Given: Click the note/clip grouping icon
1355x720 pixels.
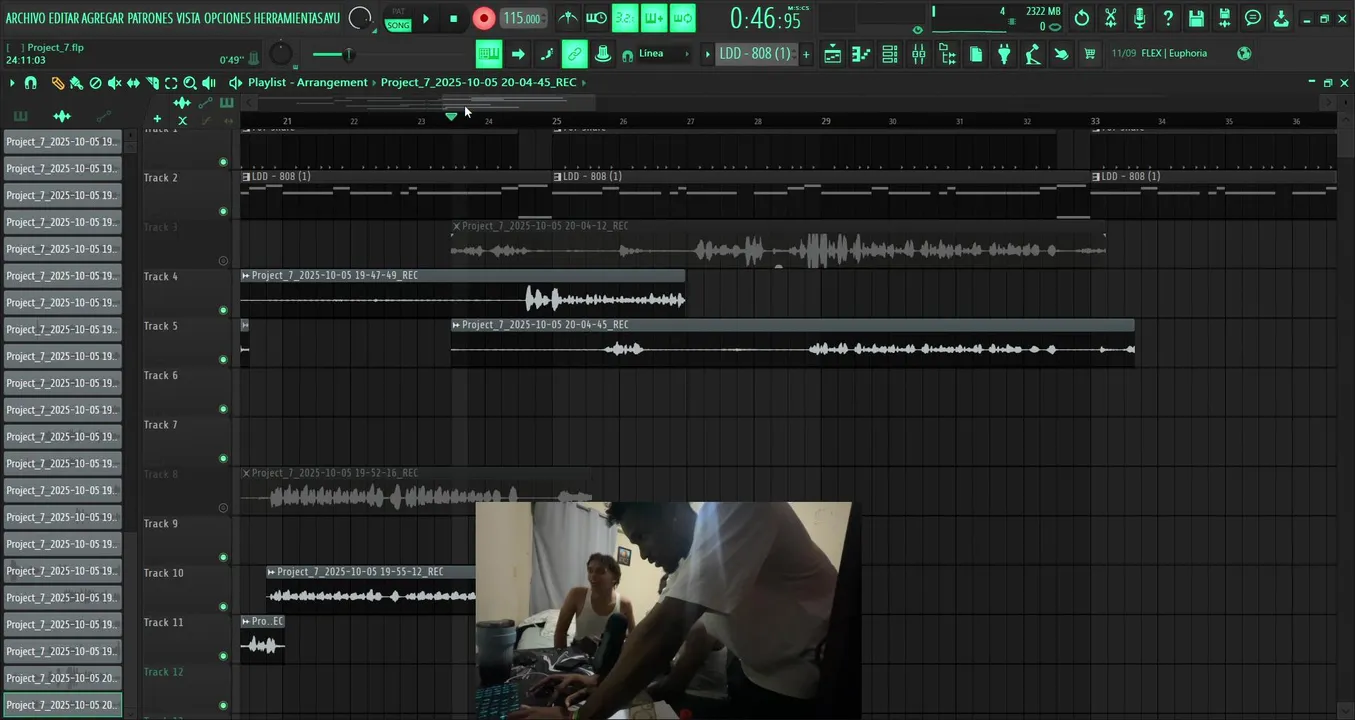Looking at the screenshot, I should [602, 54].
